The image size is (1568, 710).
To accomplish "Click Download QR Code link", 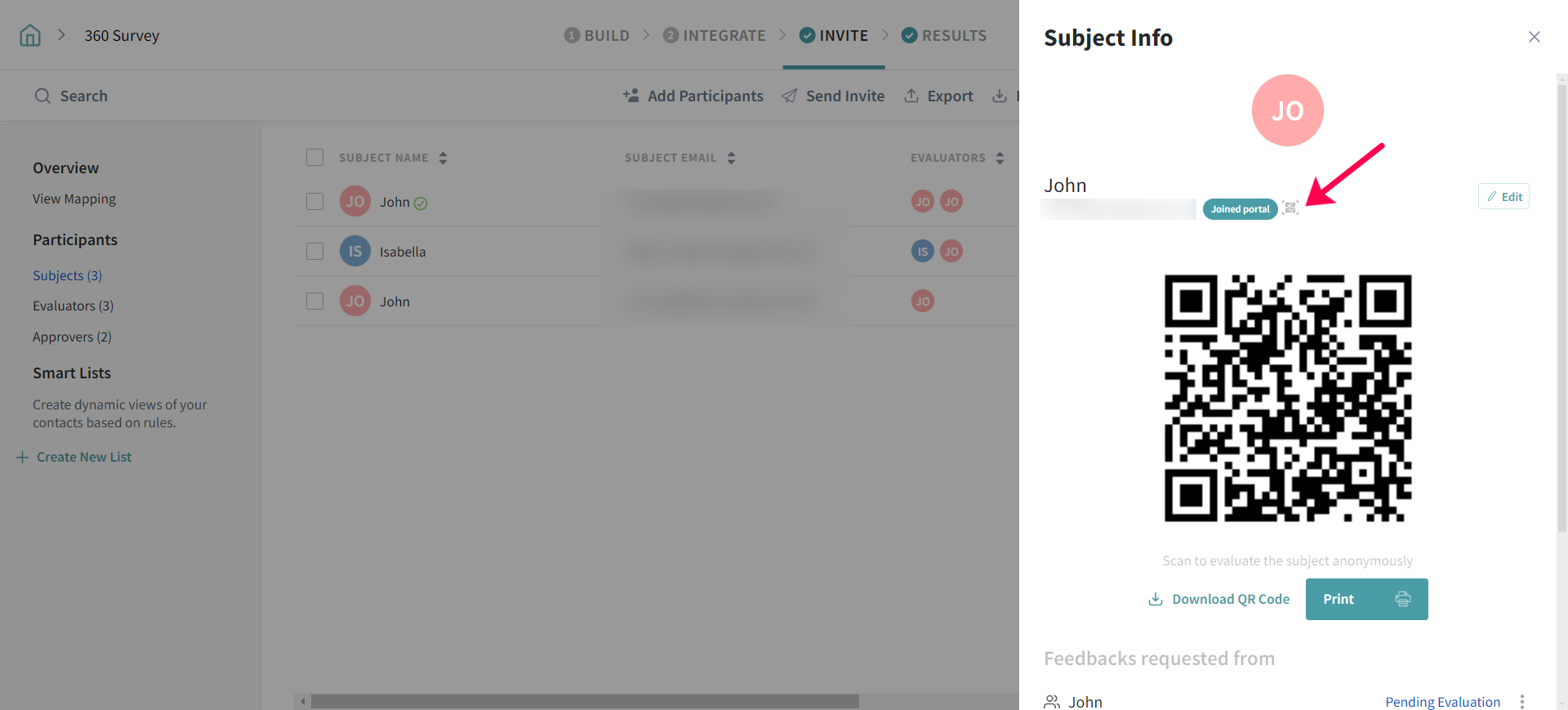I will pyautogui.click(x=1219, y=599).
